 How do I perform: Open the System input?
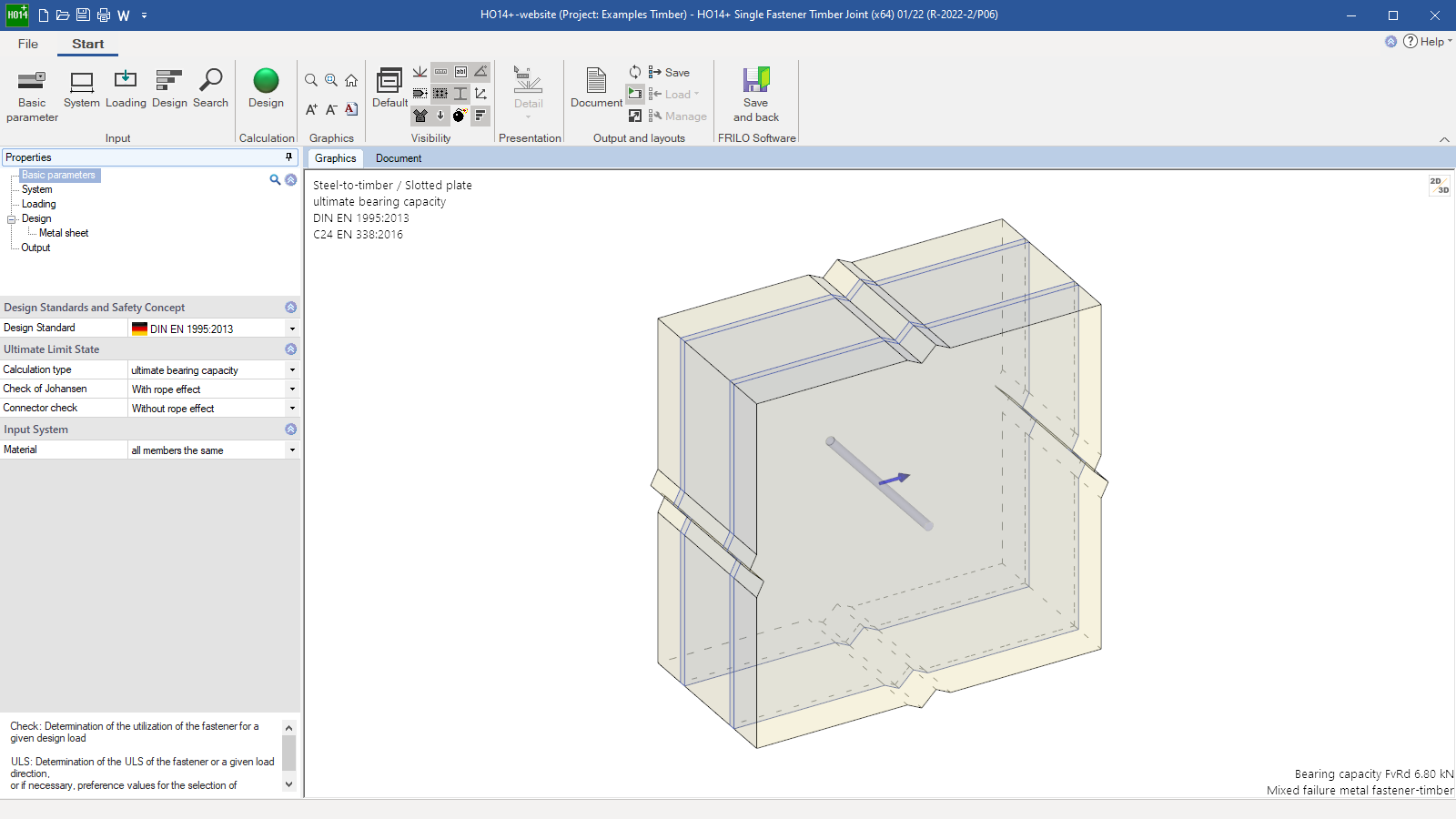tap(82, 89)
